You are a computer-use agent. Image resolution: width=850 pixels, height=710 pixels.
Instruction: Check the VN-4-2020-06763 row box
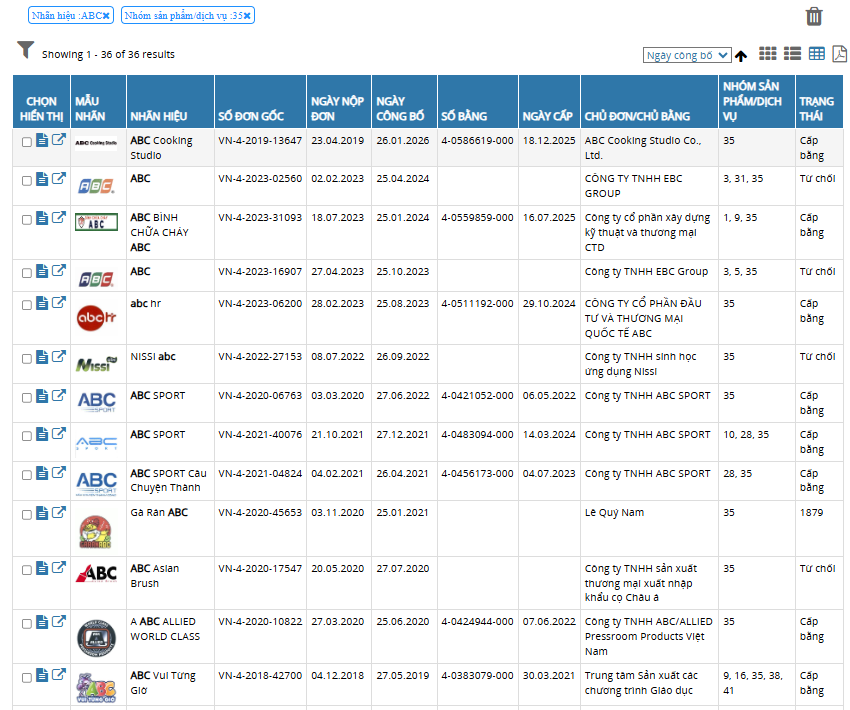pos(27,398)
